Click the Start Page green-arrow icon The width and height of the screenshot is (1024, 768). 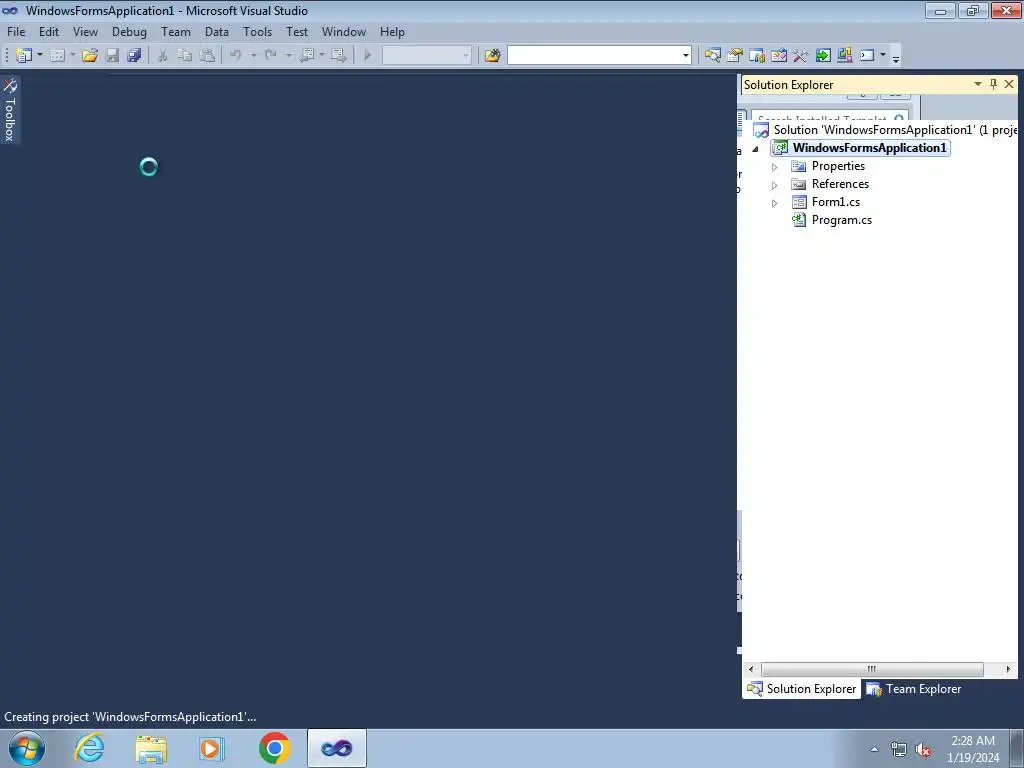click(x=823, y=56)
